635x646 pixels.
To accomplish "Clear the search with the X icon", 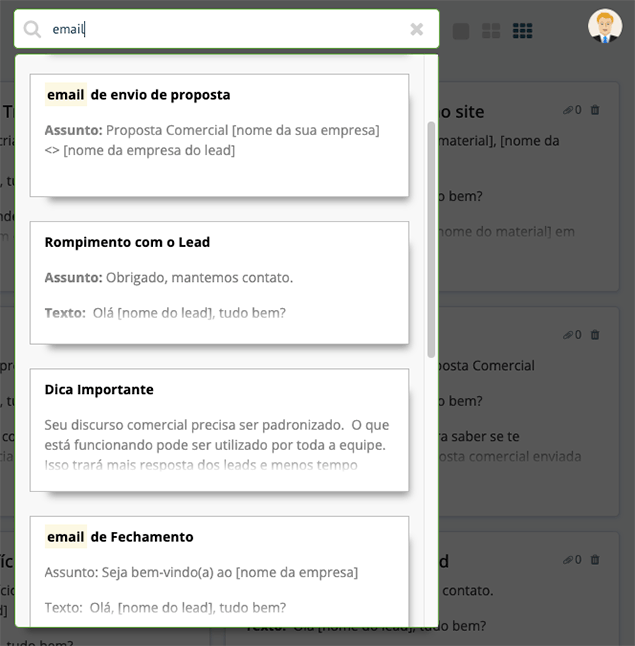I will click(x=417, y=29).
